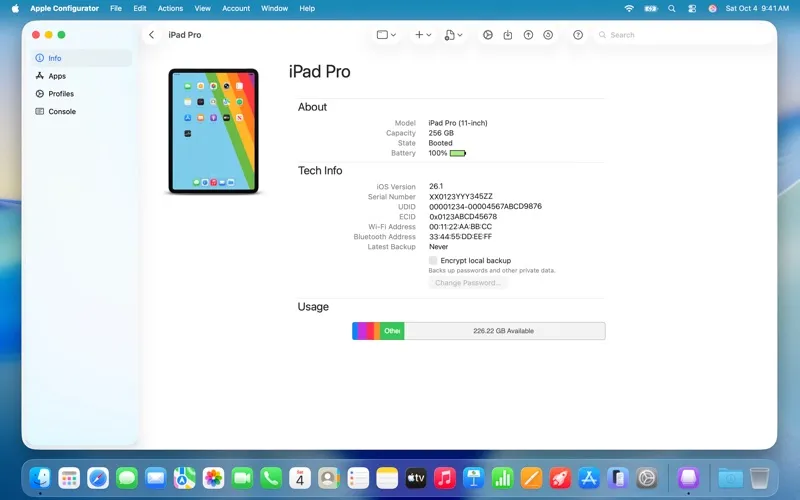Click the Change Password button
Screen dimensions: 800x500
467,283
